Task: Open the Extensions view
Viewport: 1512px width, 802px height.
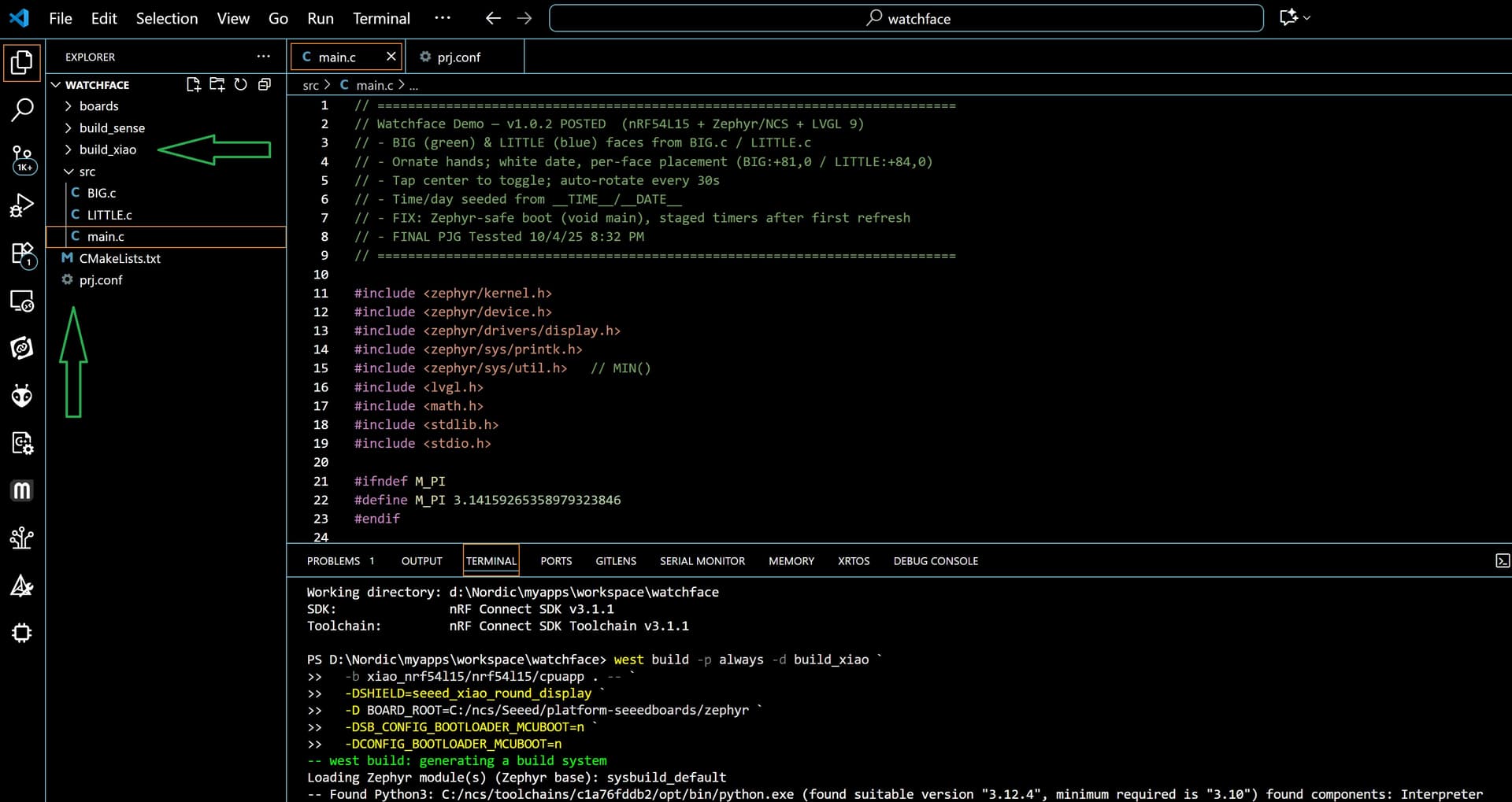Action: click(x=22, y=253)
